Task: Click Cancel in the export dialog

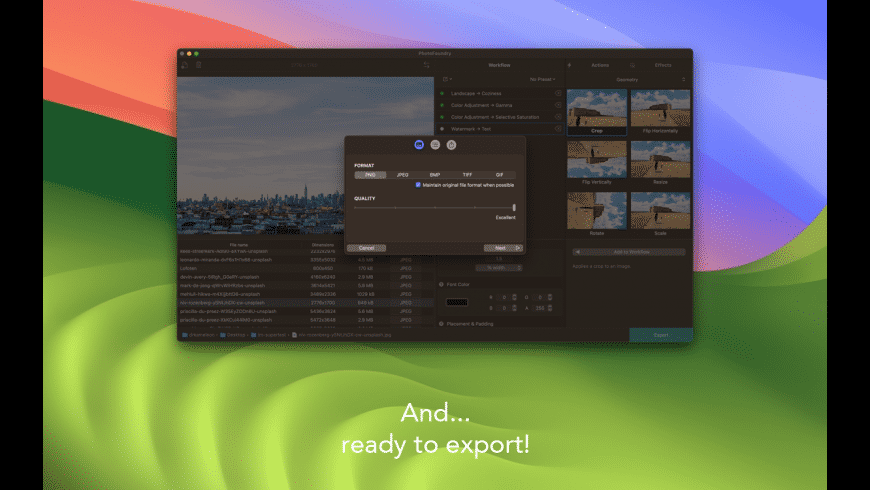Action: [366, 248]
